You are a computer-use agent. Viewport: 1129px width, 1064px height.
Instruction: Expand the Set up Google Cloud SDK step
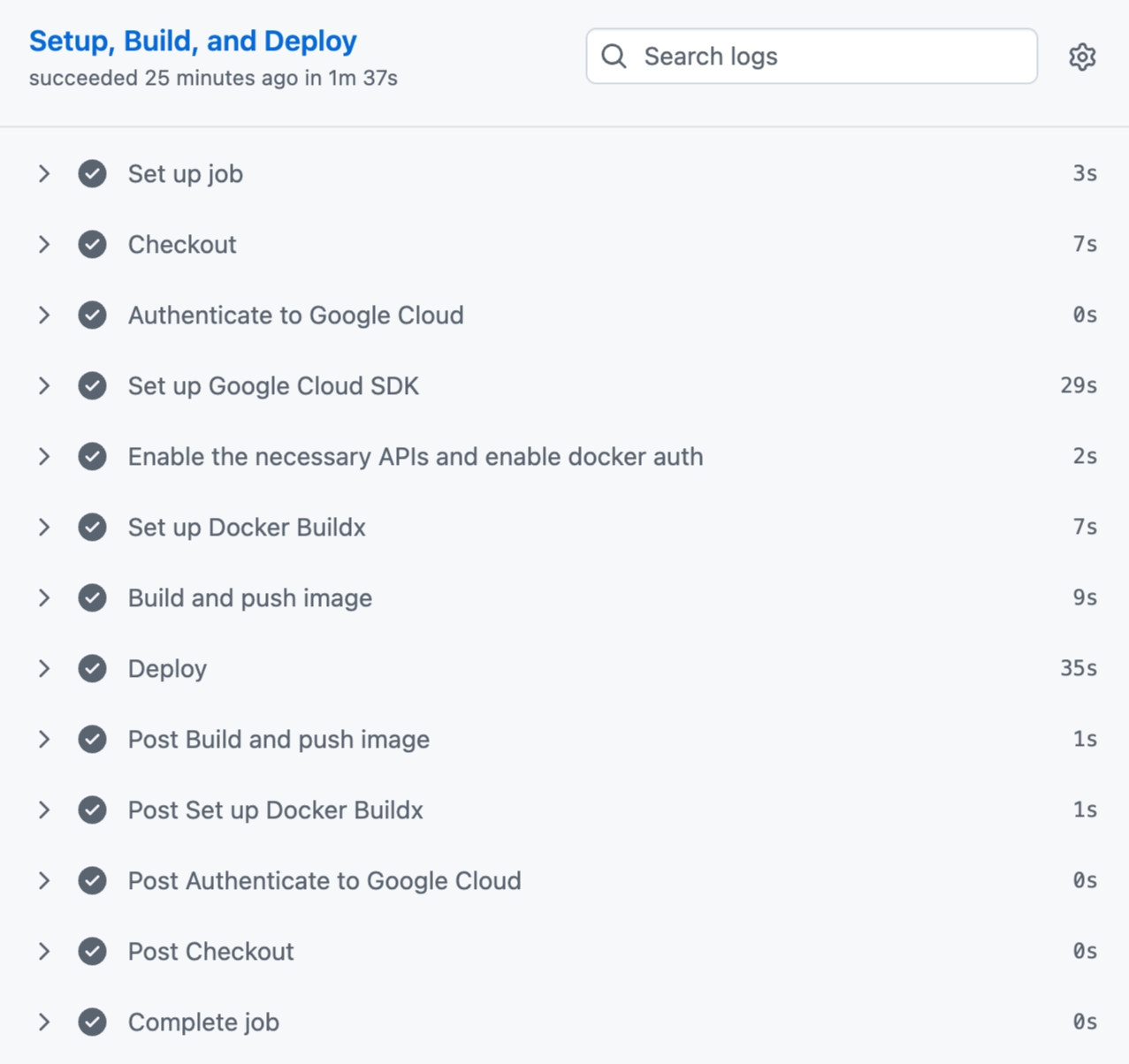[44, 386]
